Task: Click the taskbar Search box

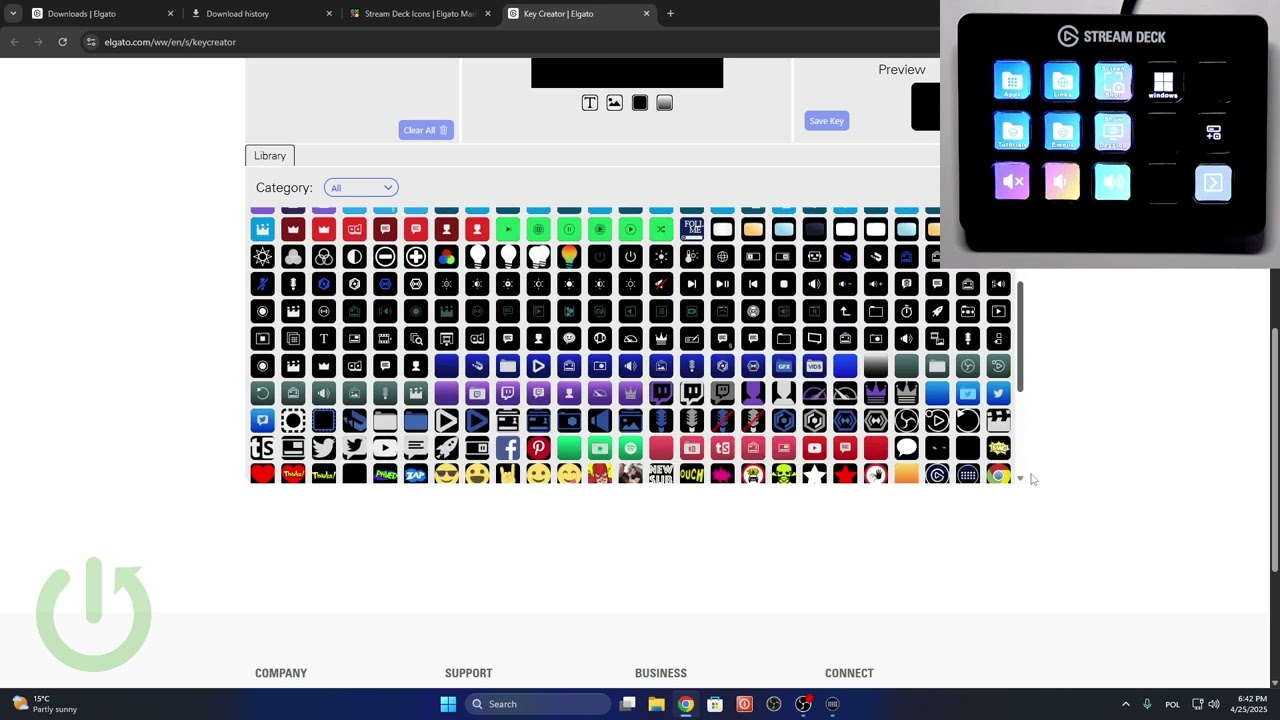Action: [x=539, y=704]
